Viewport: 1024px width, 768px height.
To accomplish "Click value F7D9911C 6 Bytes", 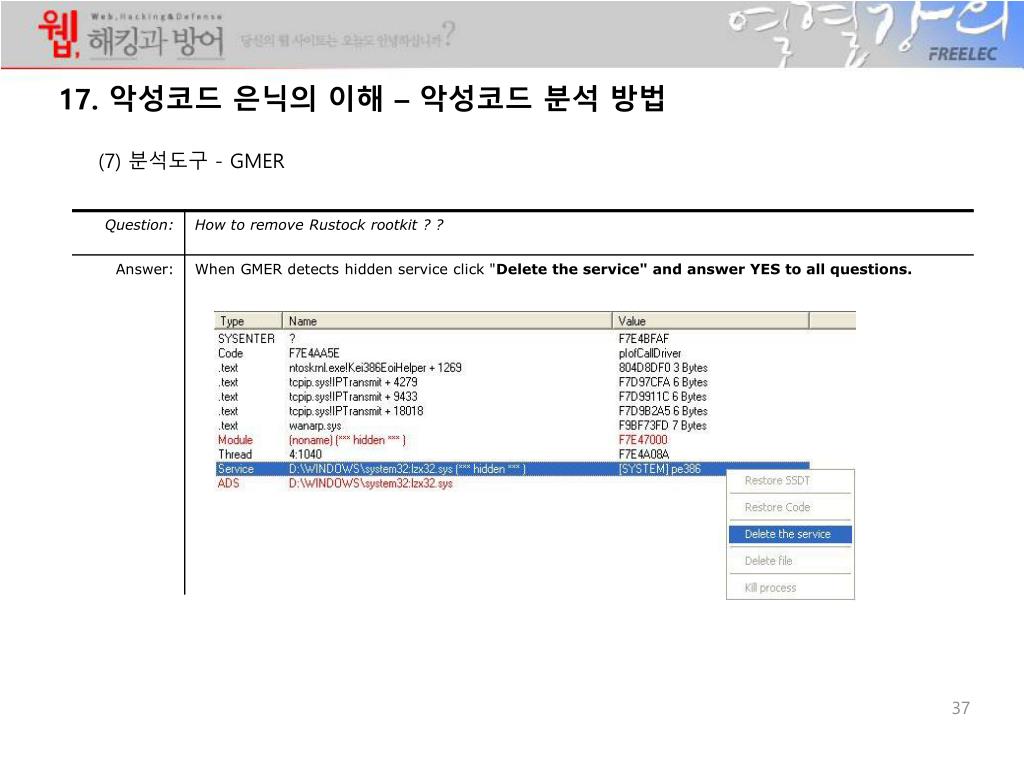I will pyautogui.click(x=663, y=396).
